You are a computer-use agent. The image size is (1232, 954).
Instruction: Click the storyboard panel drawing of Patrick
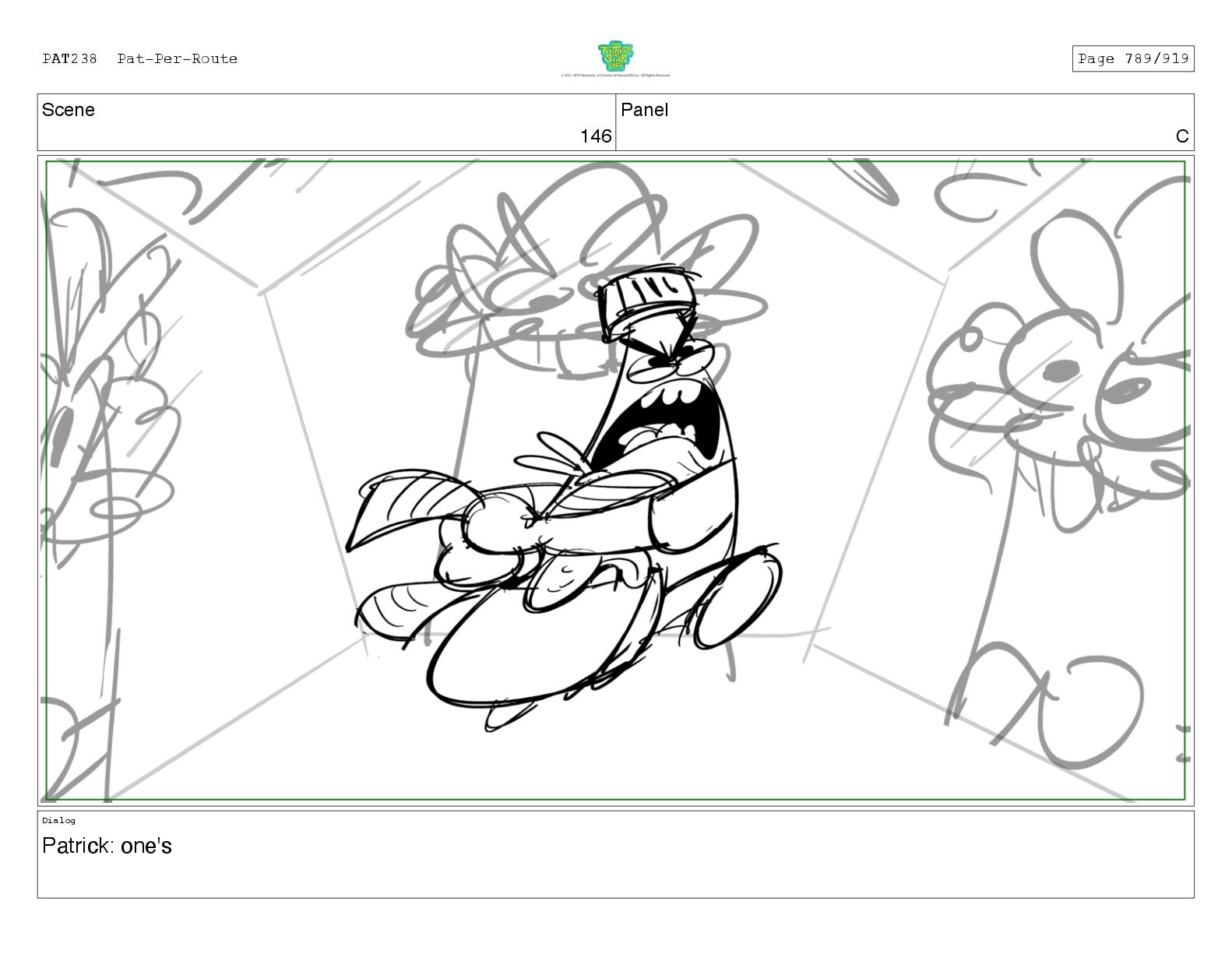pyautogui.click(x=615, y=481)
